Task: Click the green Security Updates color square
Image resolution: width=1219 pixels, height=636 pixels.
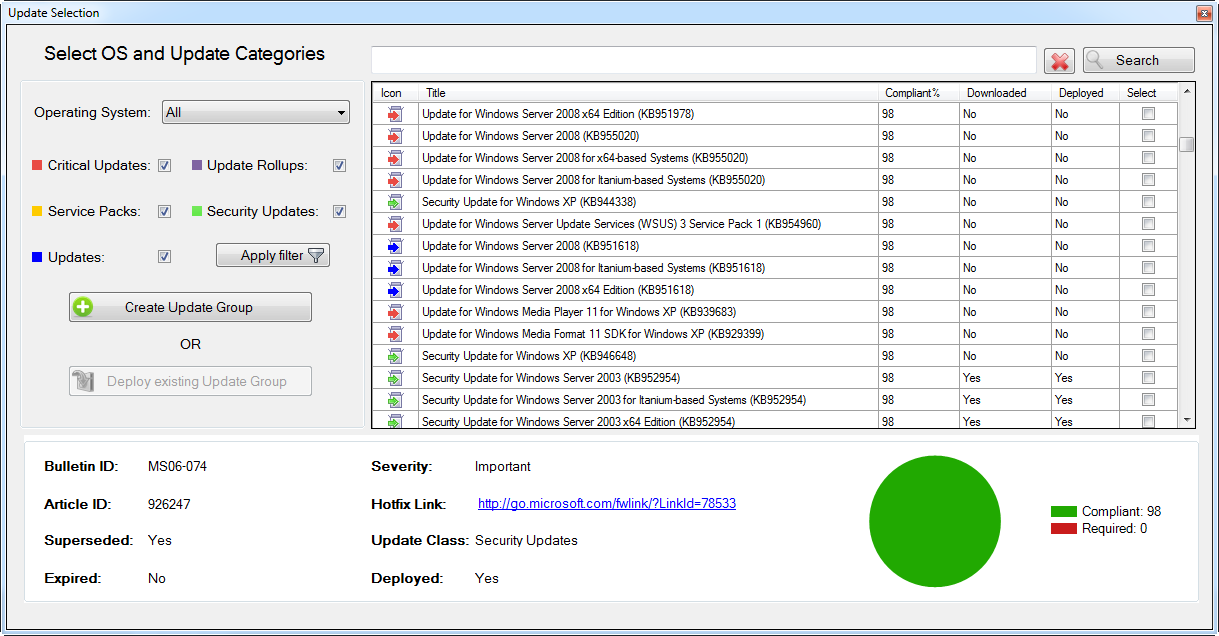Action: (x=197, y=212)
